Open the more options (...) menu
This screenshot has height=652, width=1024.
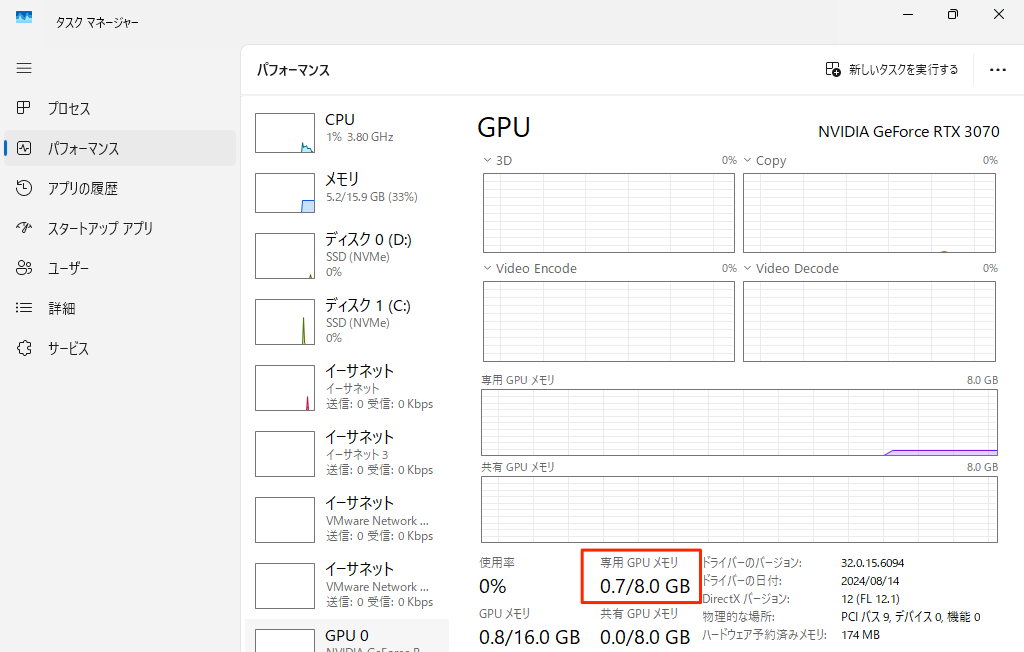997,69
